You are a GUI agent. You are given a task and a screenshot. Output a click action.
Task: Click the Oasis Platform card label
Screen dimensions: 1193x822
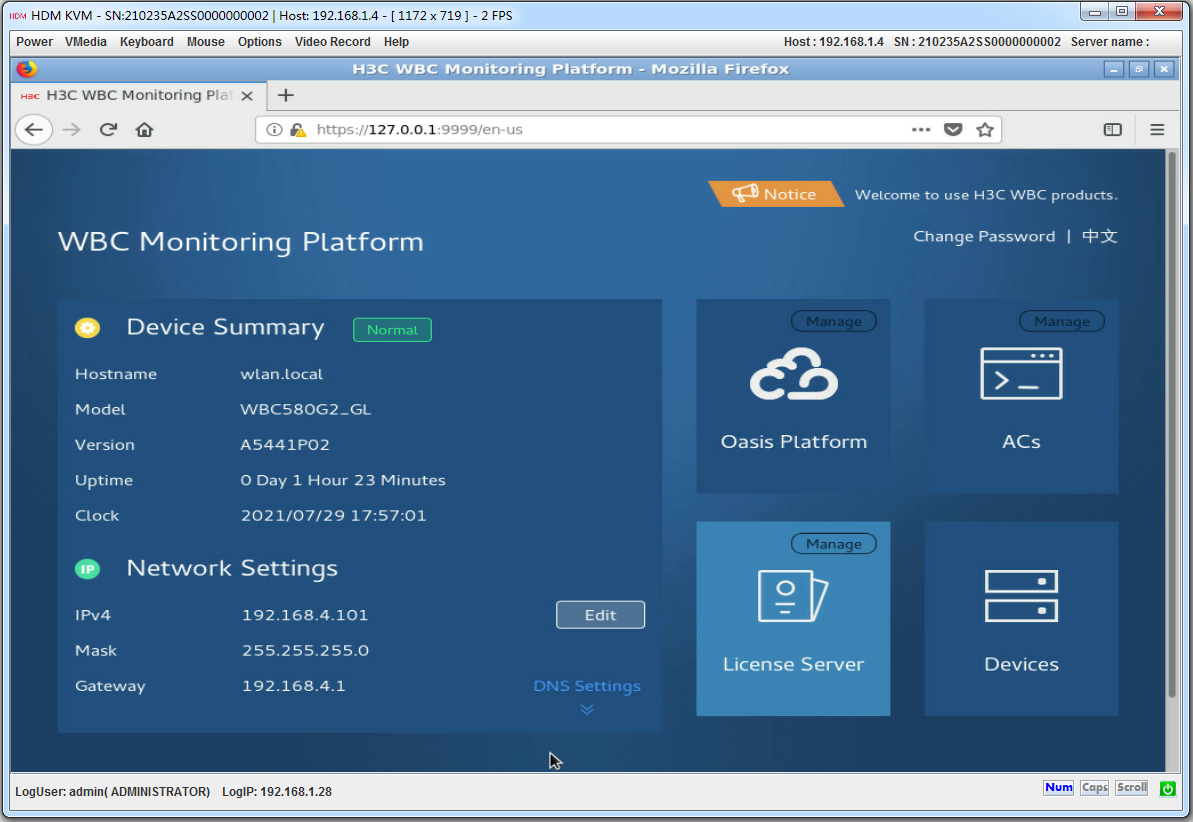click(794, 442)
